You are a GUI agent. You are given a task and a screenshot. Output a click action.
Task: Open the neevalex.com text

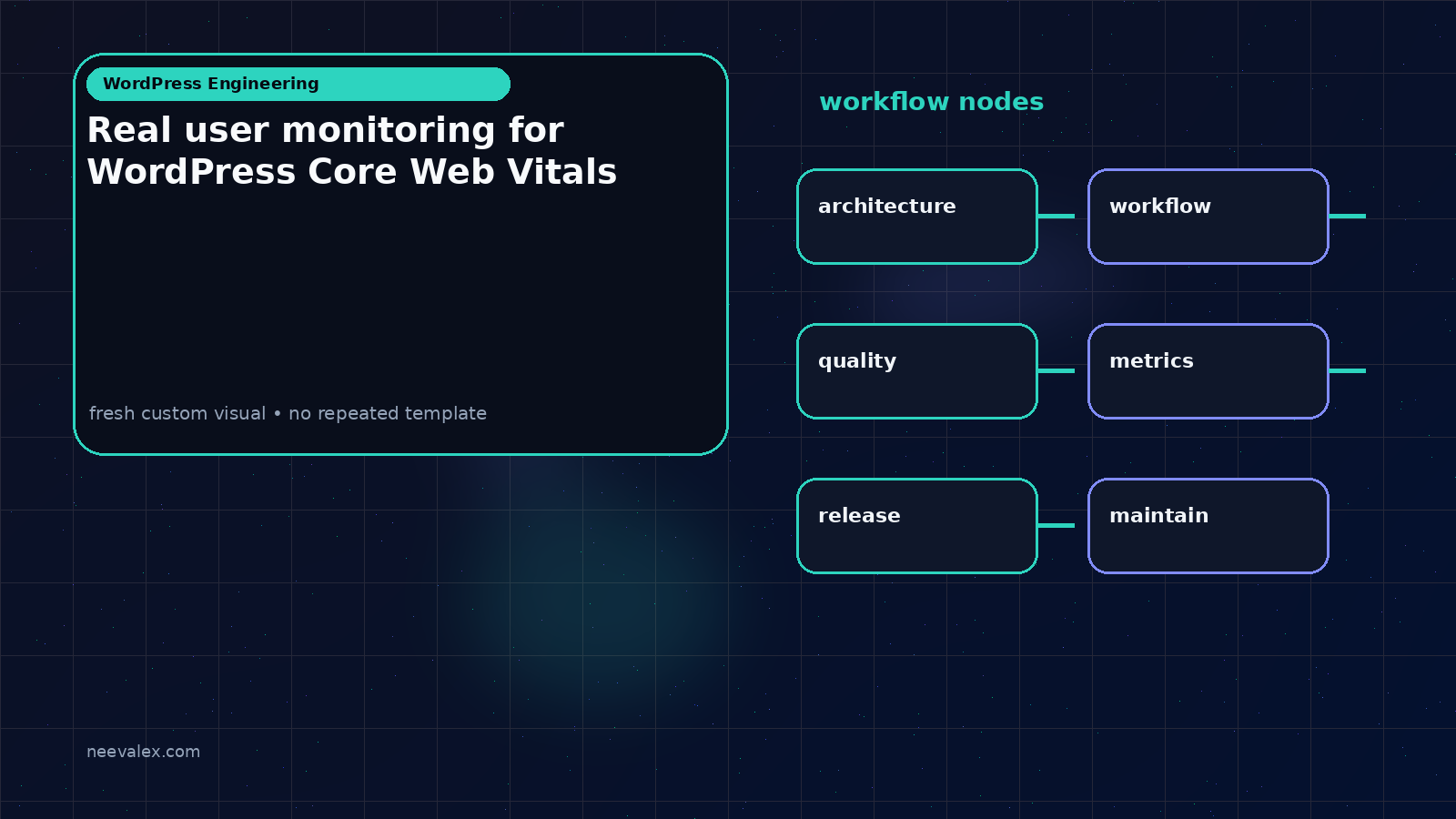tap(143, 752)
